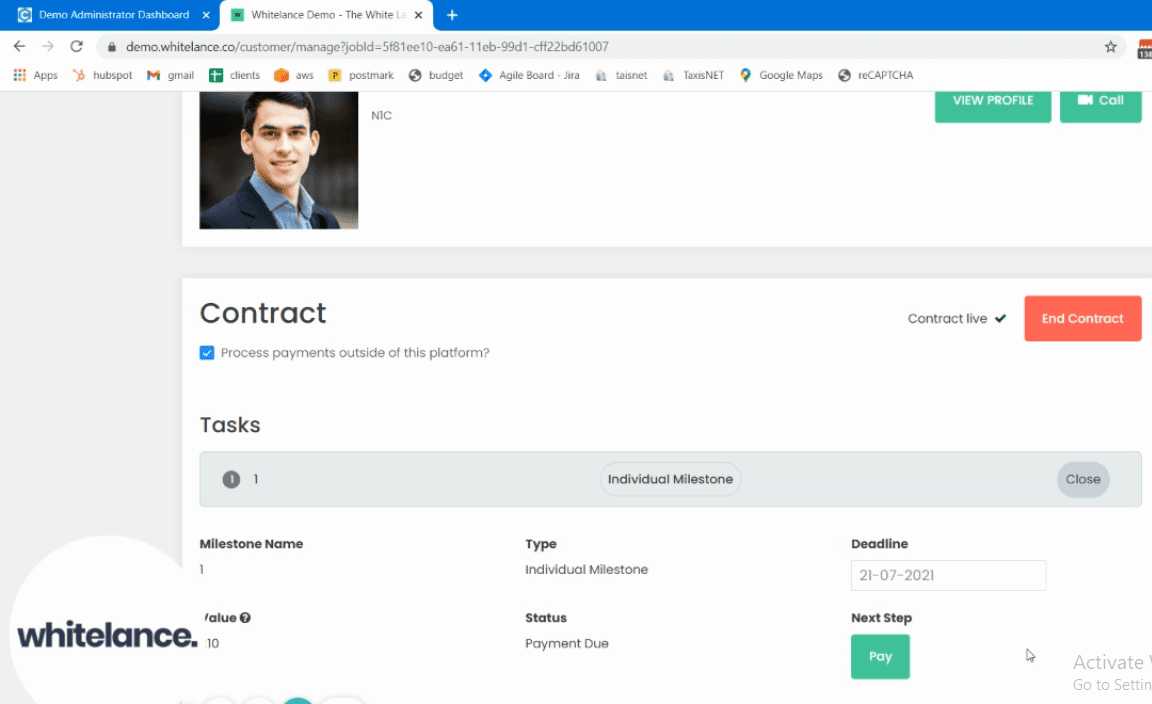The height and width of the screenshot is (704, 1152).
Task: Click the Value amount 10
Action: (212, 644)
